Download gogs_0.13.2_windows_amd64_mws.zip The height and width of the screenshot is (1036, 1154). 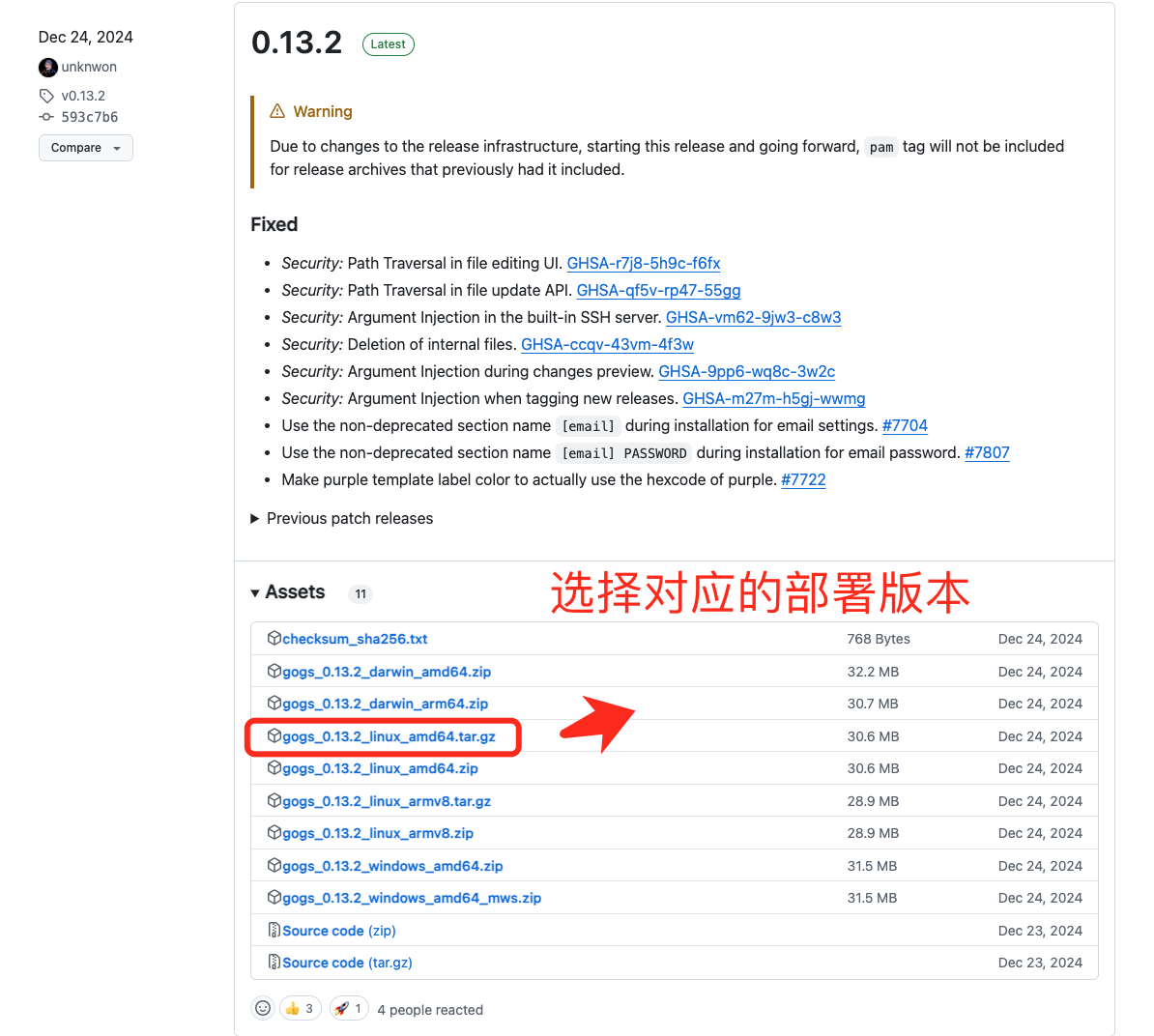(x=412, y=898)
